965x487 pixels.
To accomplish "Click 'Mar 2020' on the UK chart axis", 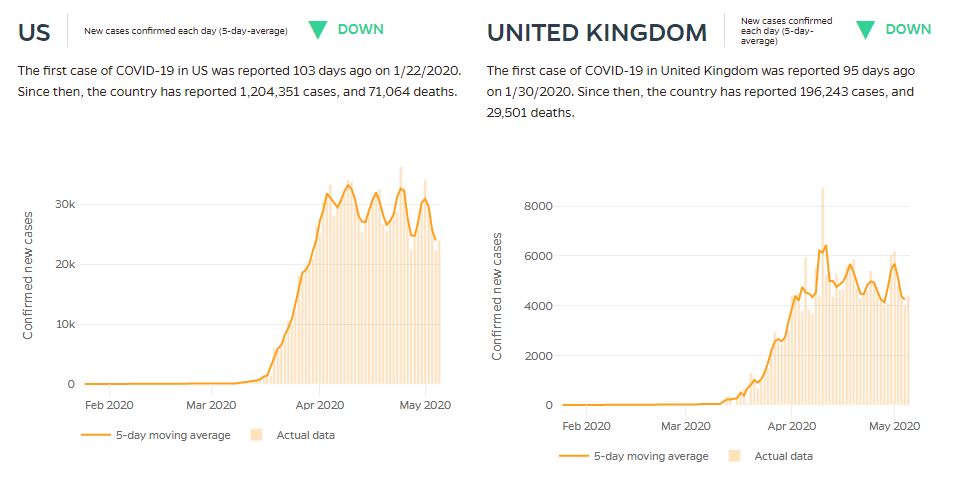I will tap(686, 426).
